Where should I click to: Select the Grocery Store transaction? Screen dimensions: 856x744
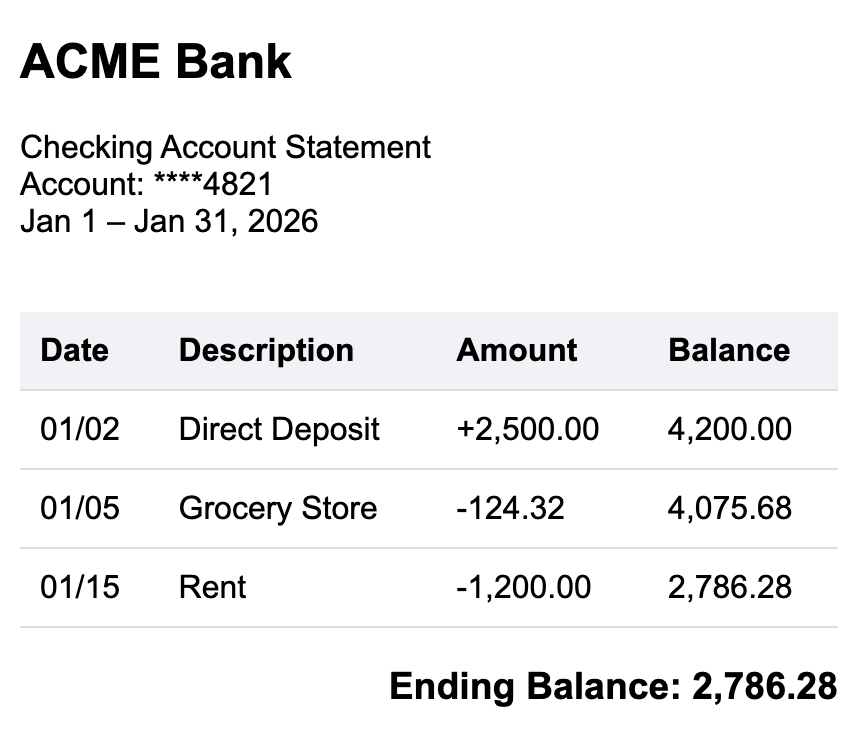pyautogui.click(x=278, y=508)
